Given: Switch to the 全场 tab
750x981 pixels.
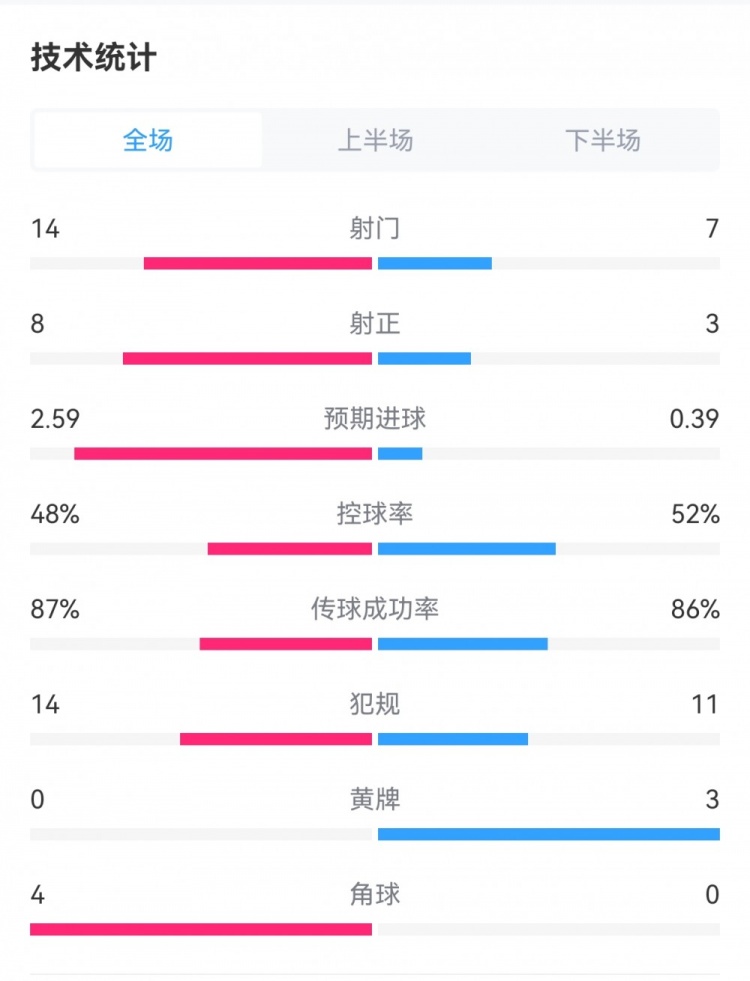Looking at the screenshot, I should (x=148, y=140).
